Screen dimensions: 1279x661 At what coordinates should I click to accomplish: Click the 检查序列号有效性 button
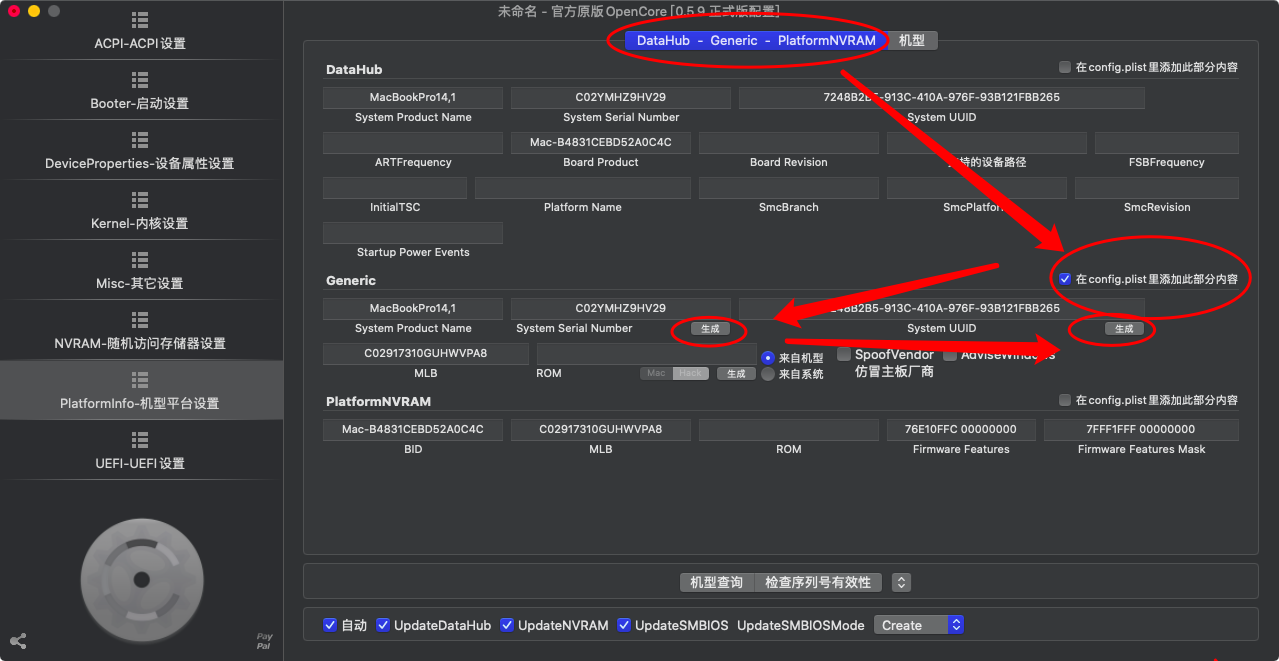click(818, 582)
